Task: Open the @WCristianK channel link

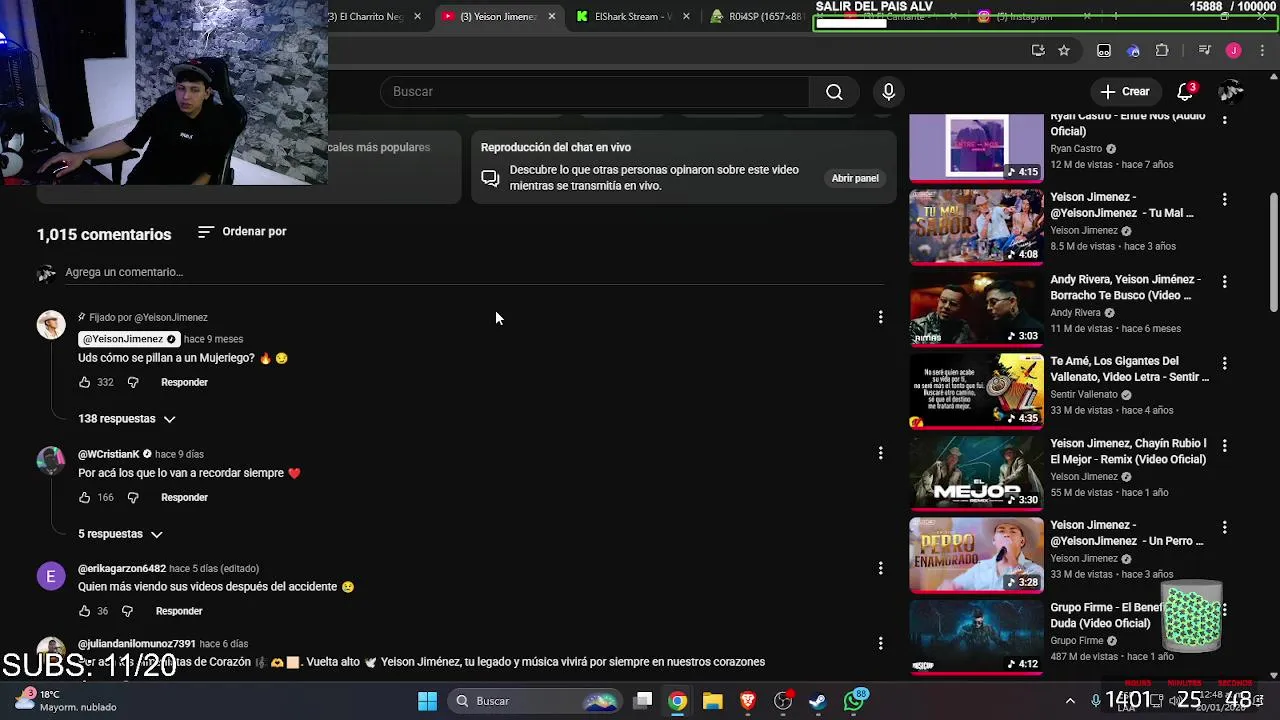Action: click(x=109, y=454)
